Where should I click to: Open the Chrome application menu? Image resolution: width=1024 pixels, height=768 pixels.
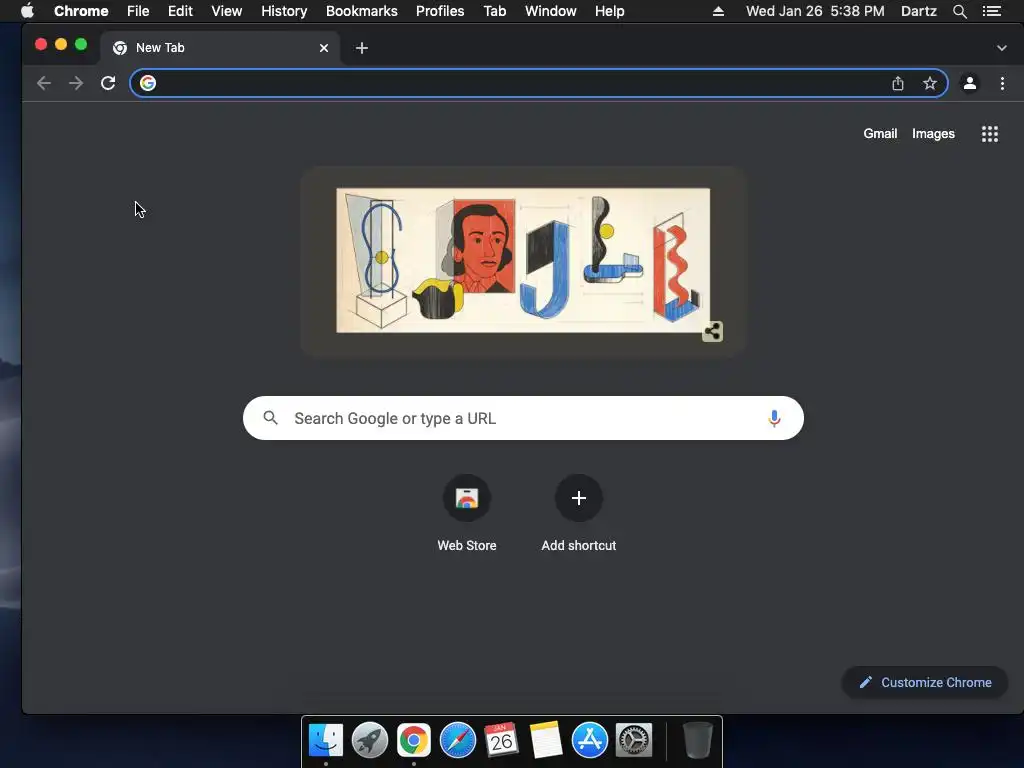pyautogui.click(x=81, y=11)
